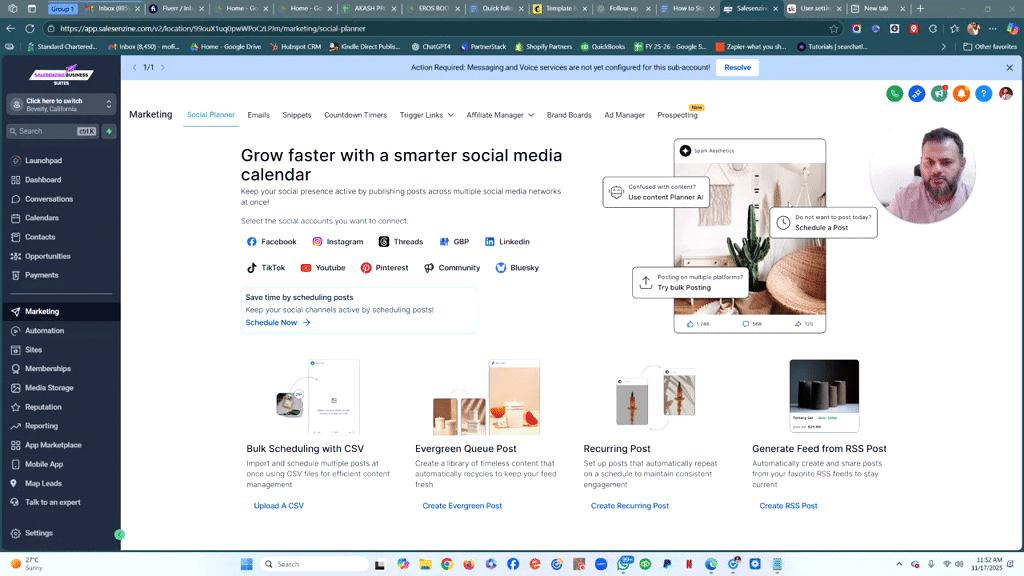Connect a Linkedin account

coord(507,242)
